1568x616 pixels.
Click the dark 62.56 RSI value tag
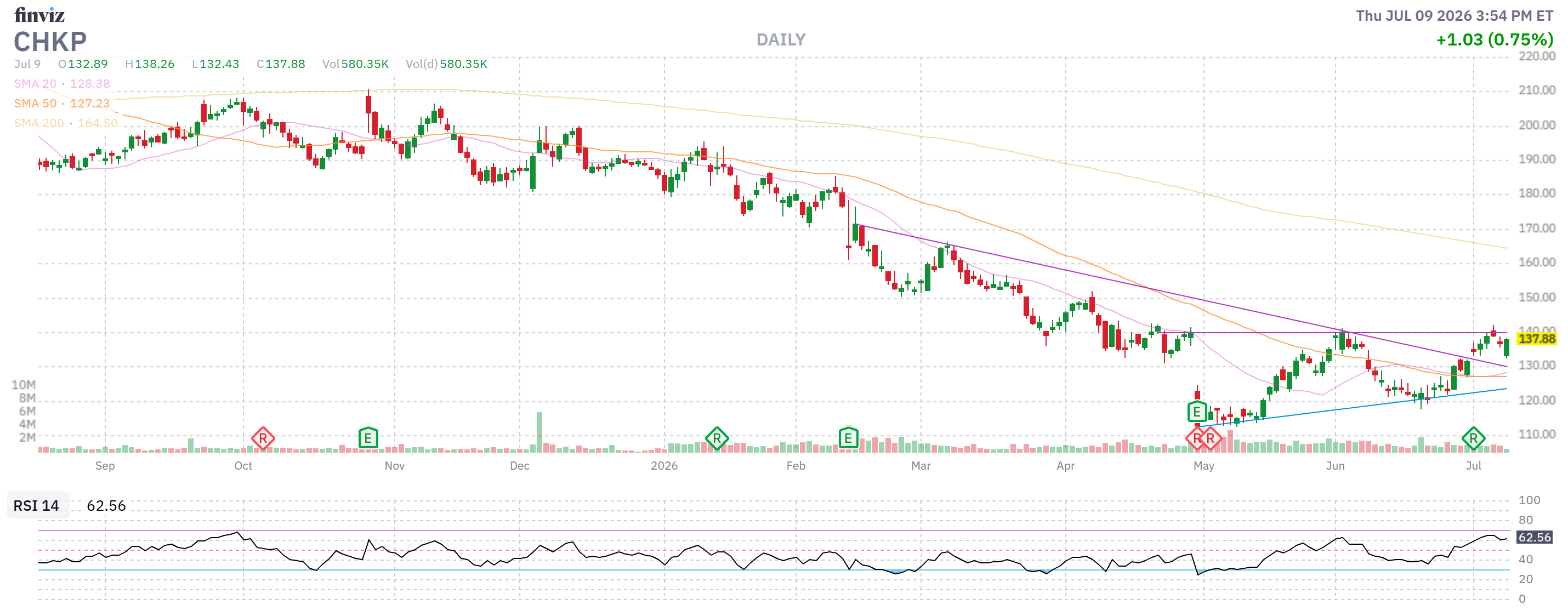pos(1535,537)
